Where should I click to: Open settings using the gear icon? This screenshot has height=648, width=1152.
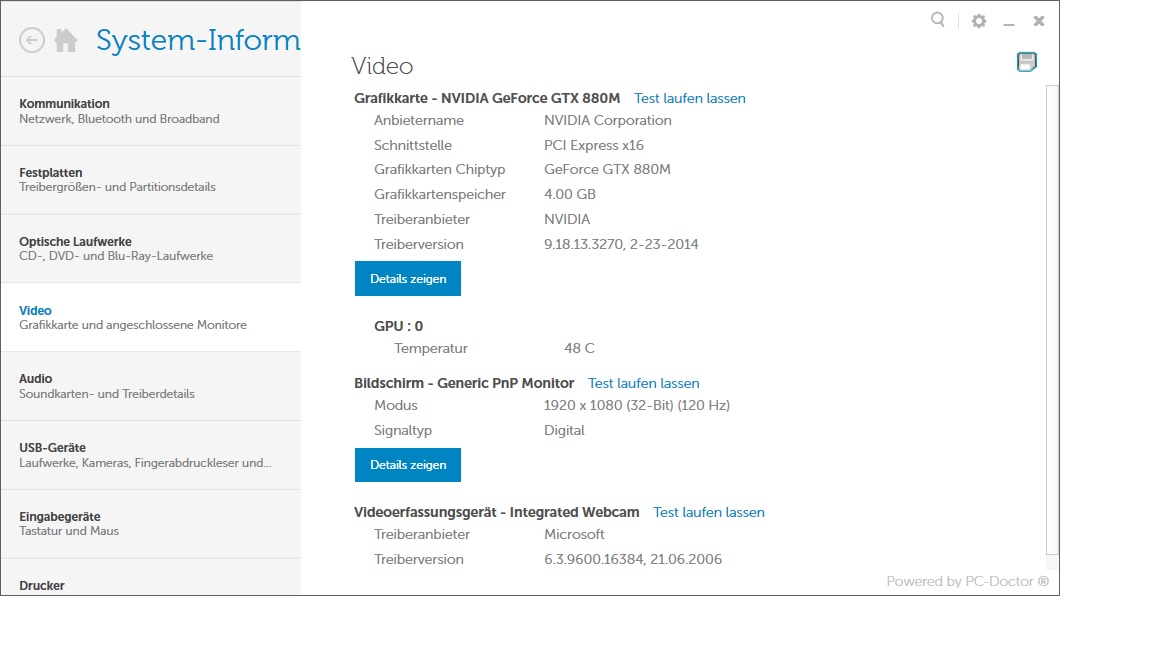pyautogui.click(x=979, y=21)
